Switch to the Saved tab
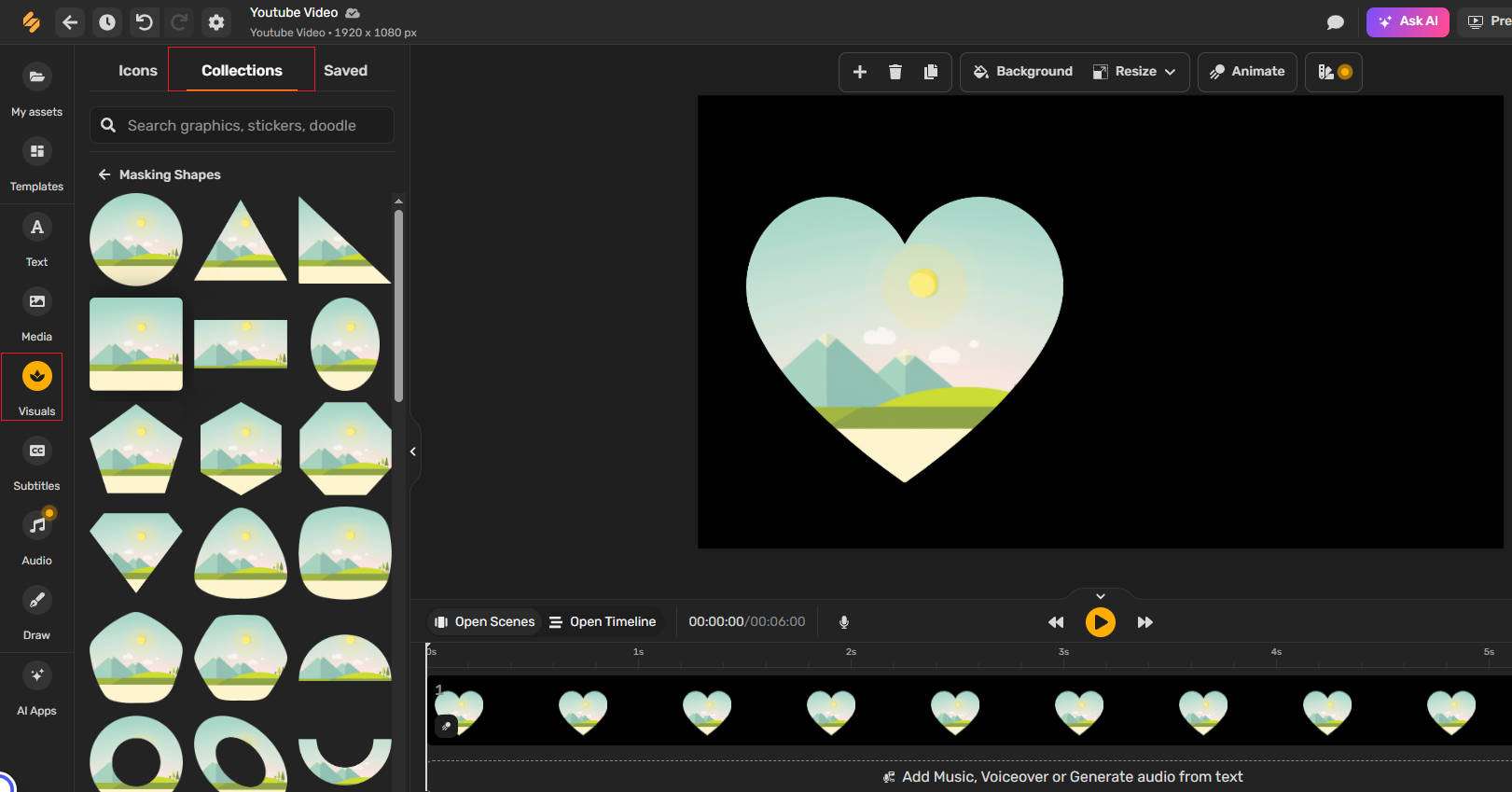 pos(345,71)
